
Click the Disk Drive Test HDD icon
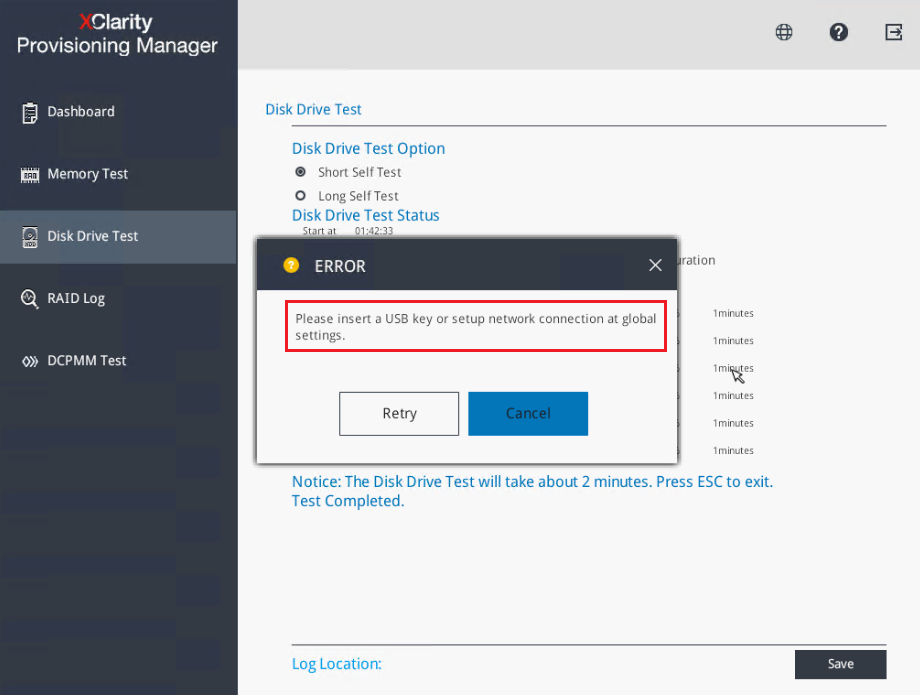pos(30,236)
